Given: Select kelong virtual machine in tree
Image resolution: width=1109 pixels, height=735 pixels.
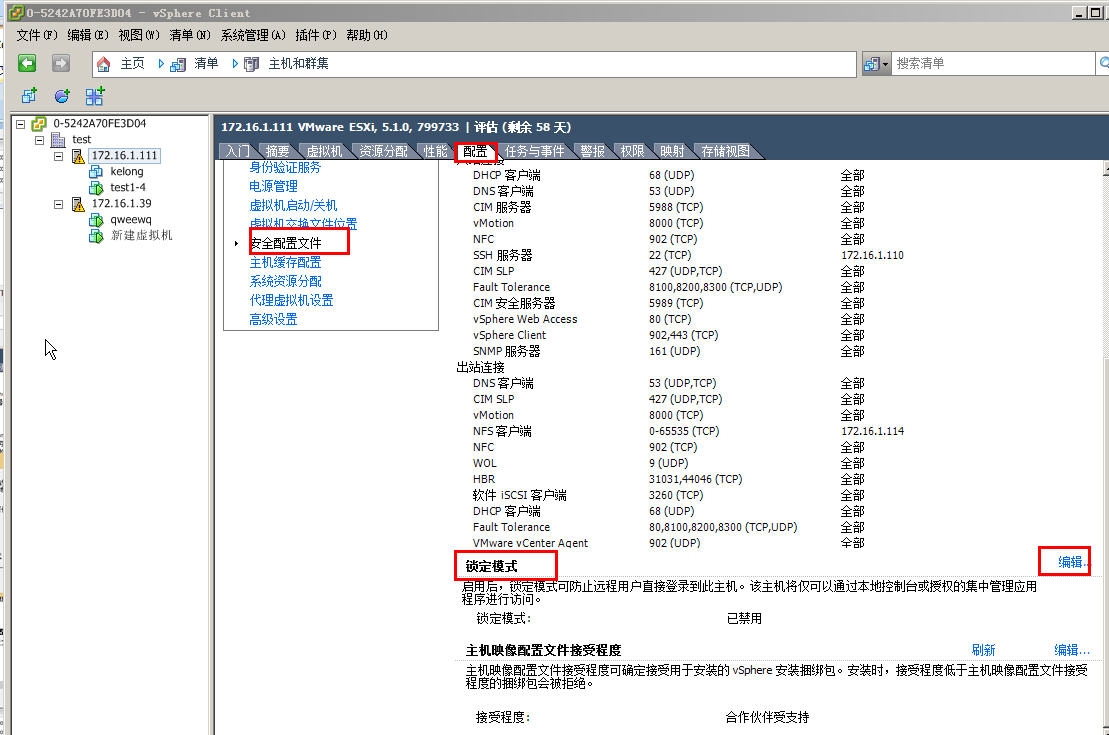Looking at the screenshot, I should click(x=127, y=172).
